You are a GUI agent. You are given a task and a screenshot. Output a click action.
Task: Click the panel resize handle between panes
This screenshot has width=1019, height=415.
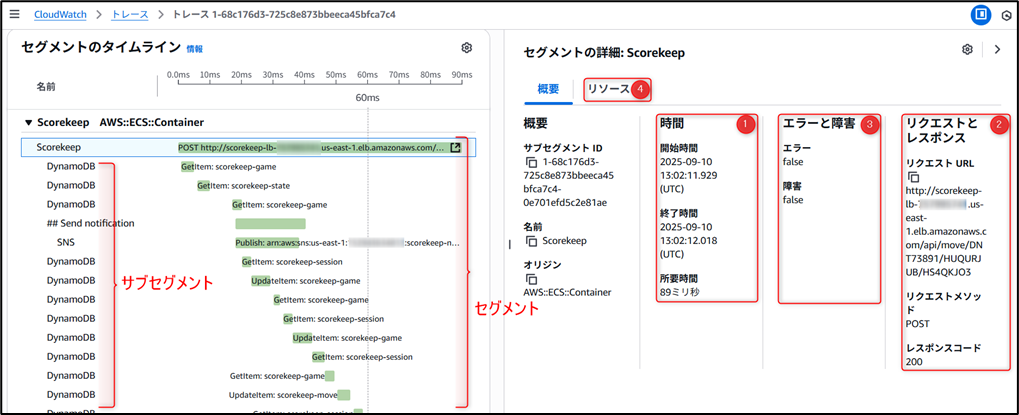pos(511,243)
